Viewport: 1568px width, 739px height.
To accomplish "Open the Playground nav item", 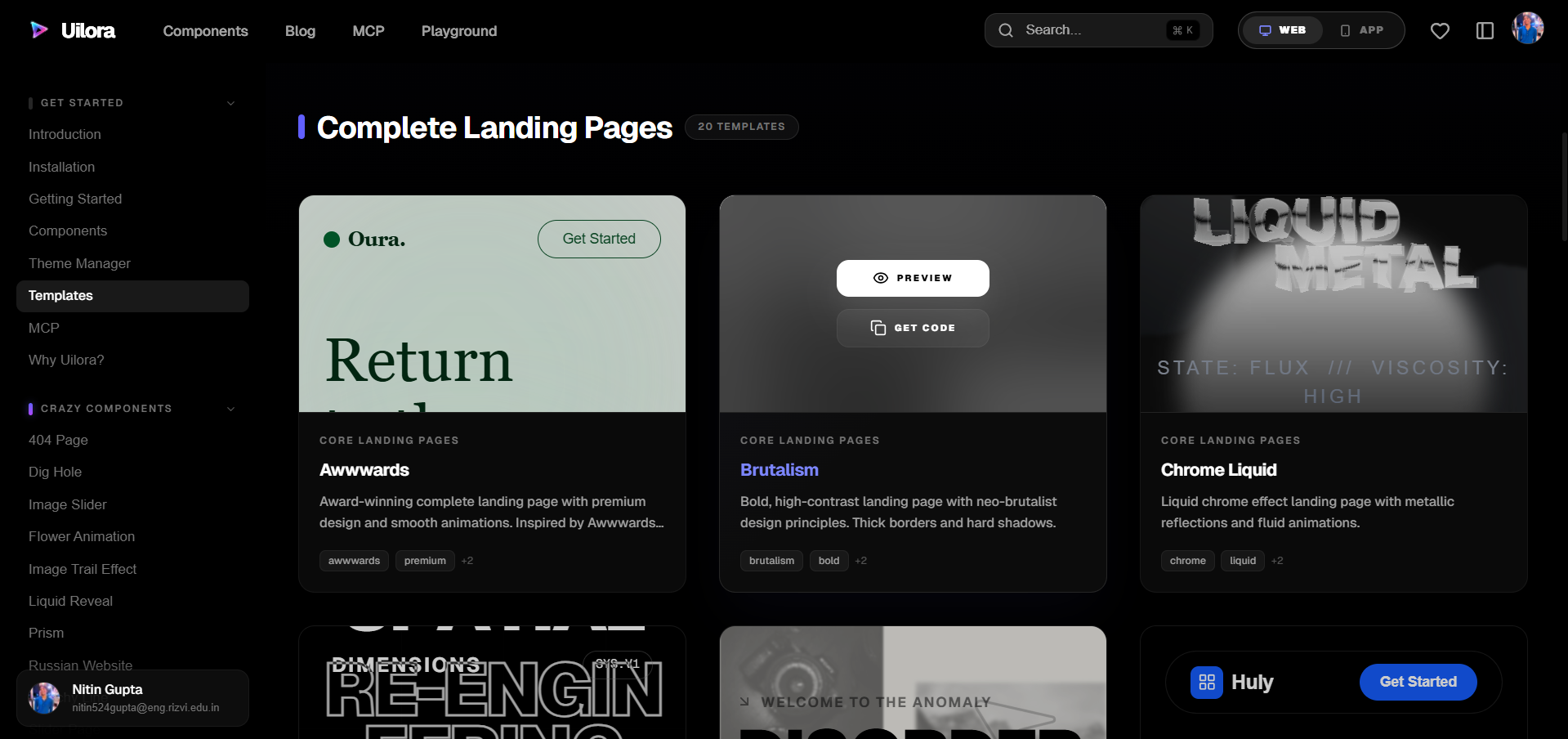I will (x=459, y=31).
